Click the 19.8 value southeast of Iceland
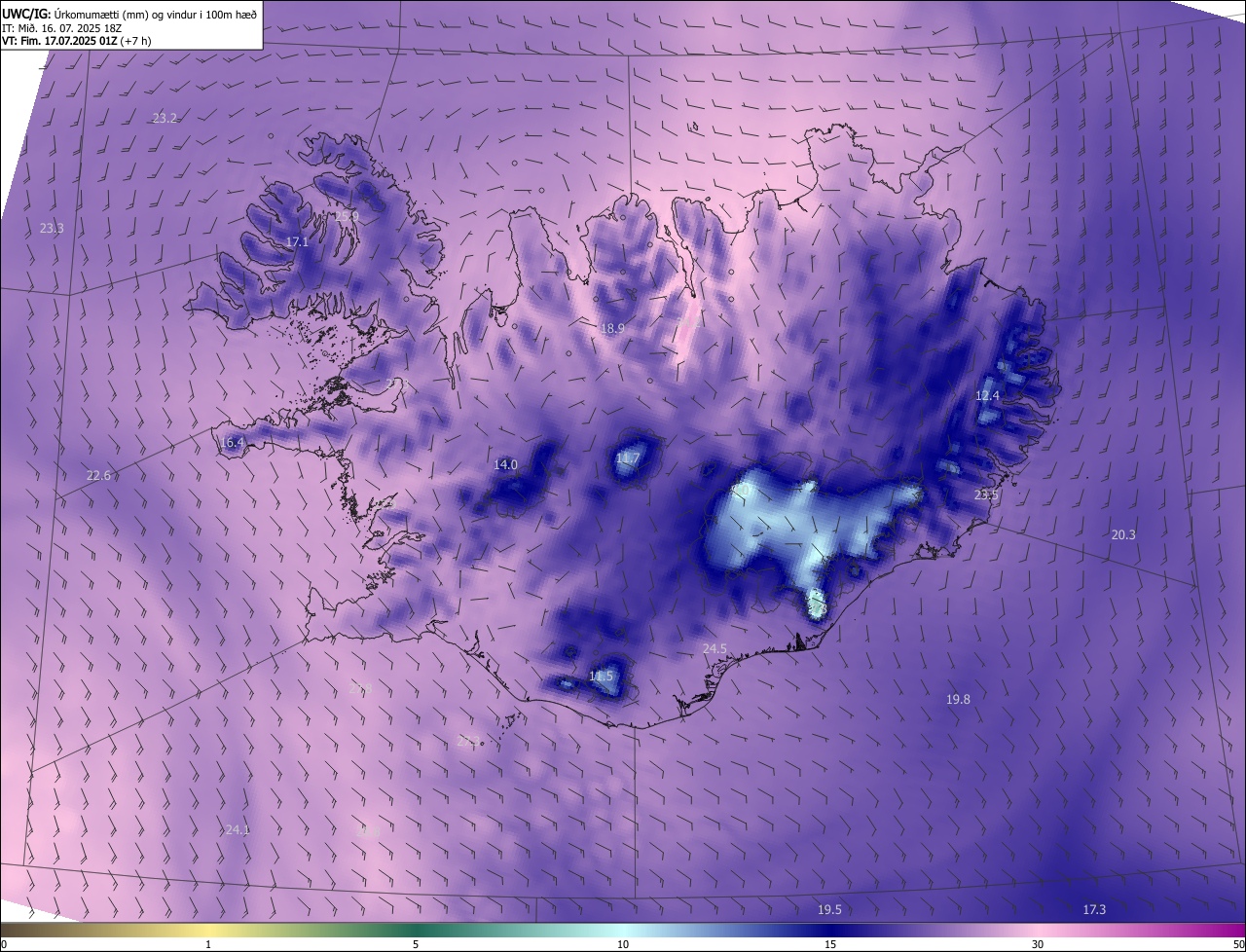Screen dimensions: 1246x952 [958, 699]
